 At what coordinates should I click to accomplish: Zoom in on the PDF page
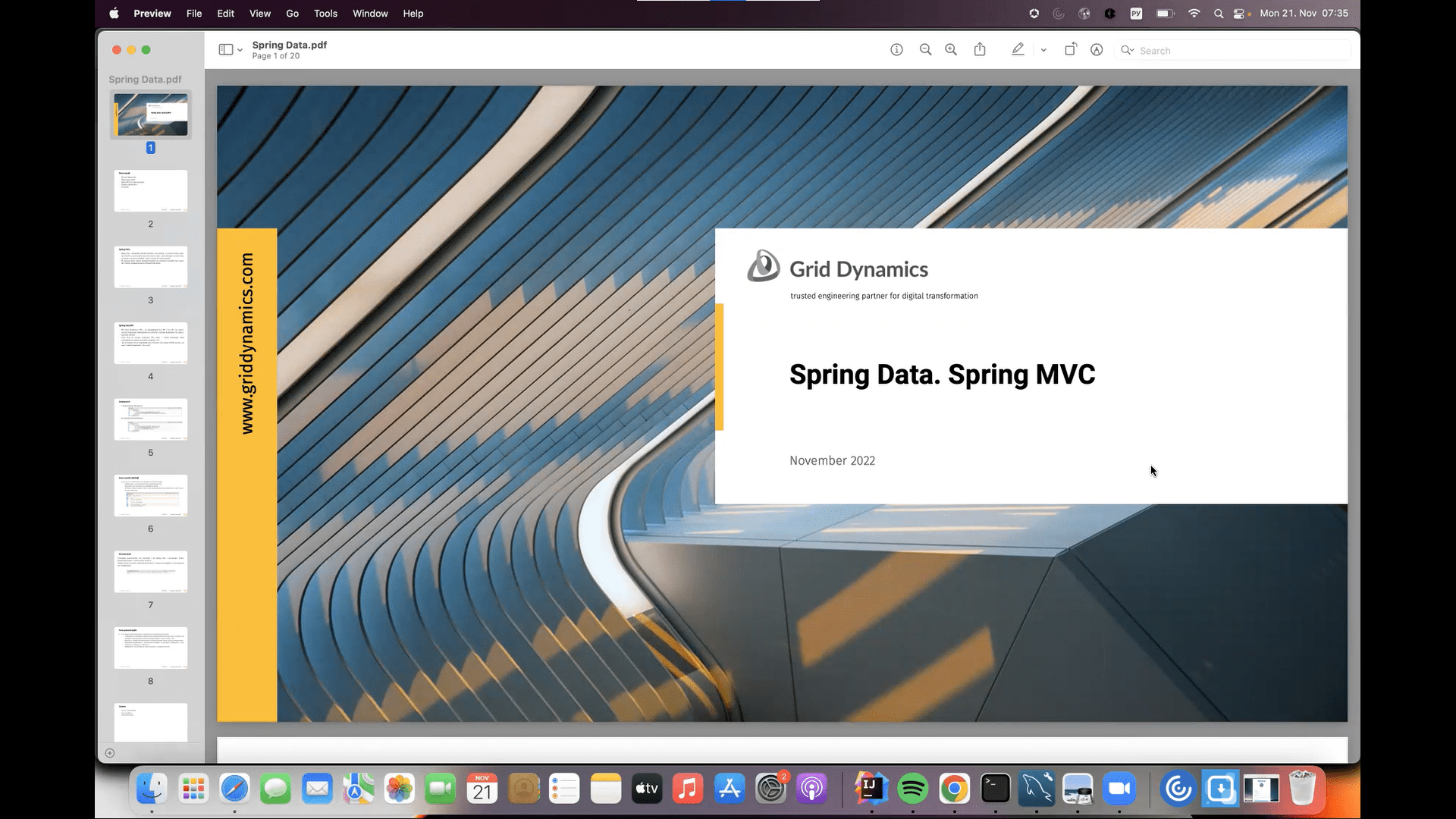tap(951, 50)
